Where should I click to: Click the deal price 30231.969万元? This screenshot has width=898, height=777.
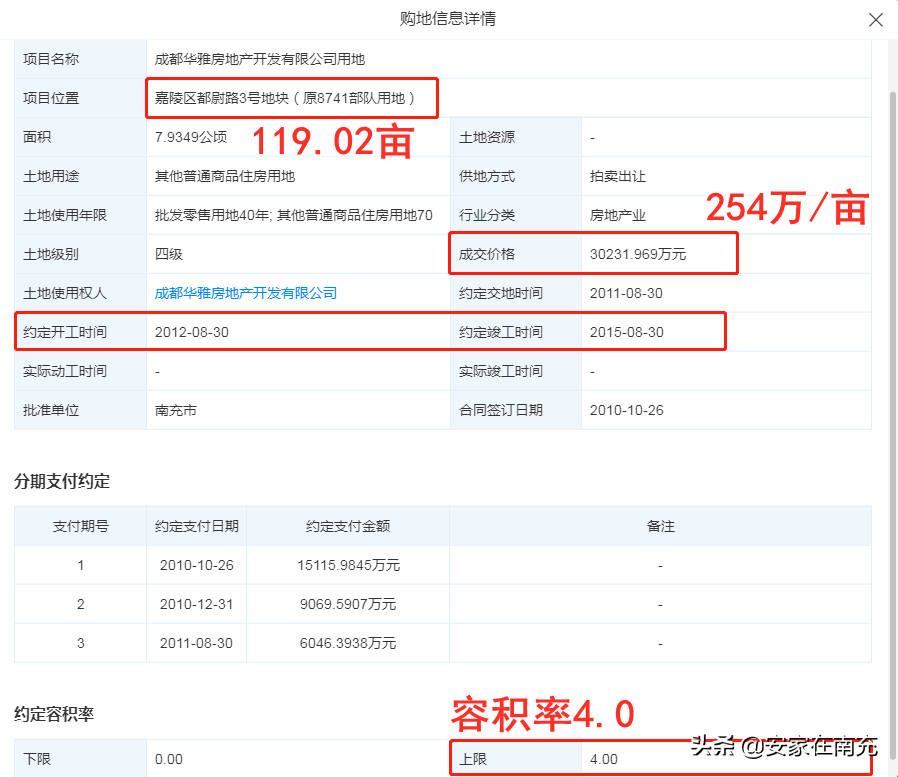637,254
